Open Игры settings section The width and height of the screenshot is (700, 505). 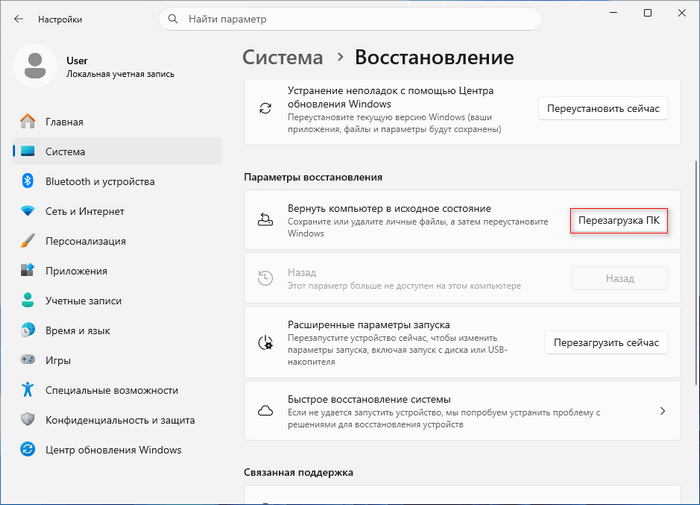click(x=117, y=360)
